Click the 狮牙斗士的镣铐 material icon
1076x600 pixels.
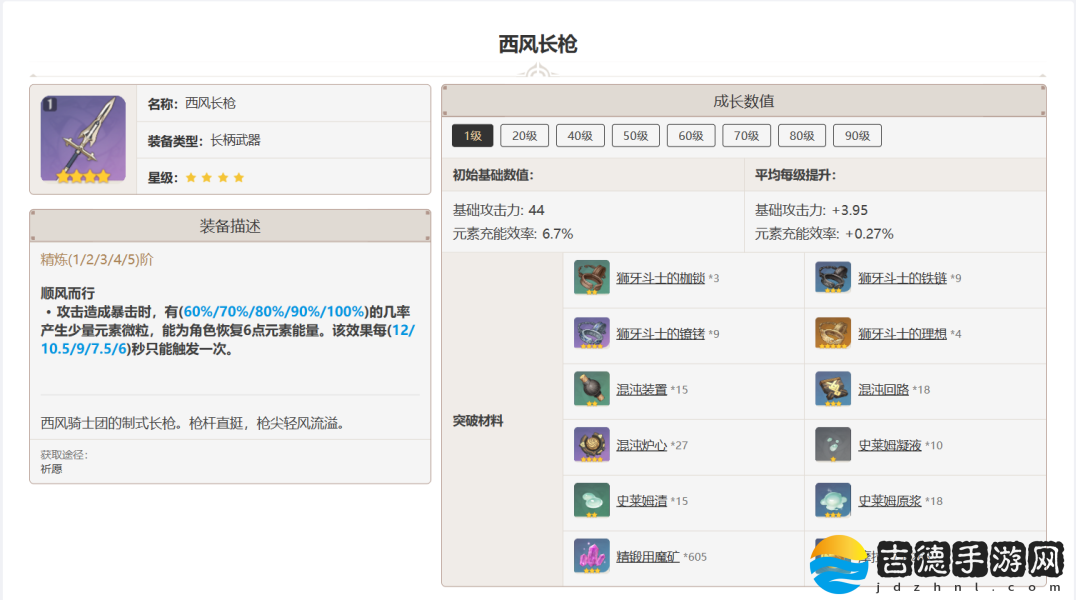(592, 334)
